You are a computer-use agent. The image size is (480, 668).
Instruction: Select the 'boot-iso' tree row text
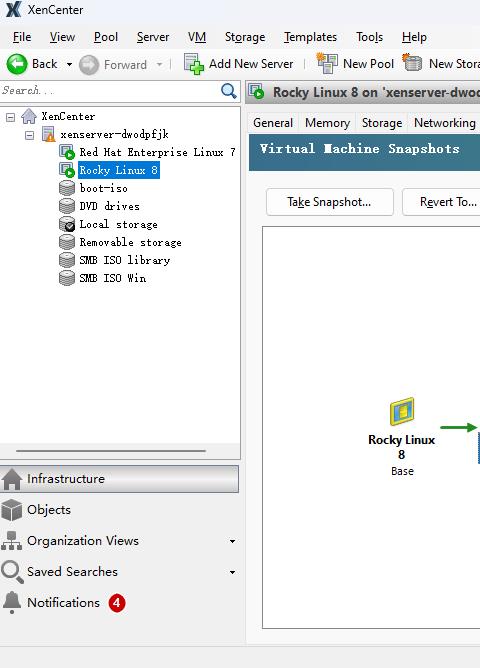click(103, 188)
